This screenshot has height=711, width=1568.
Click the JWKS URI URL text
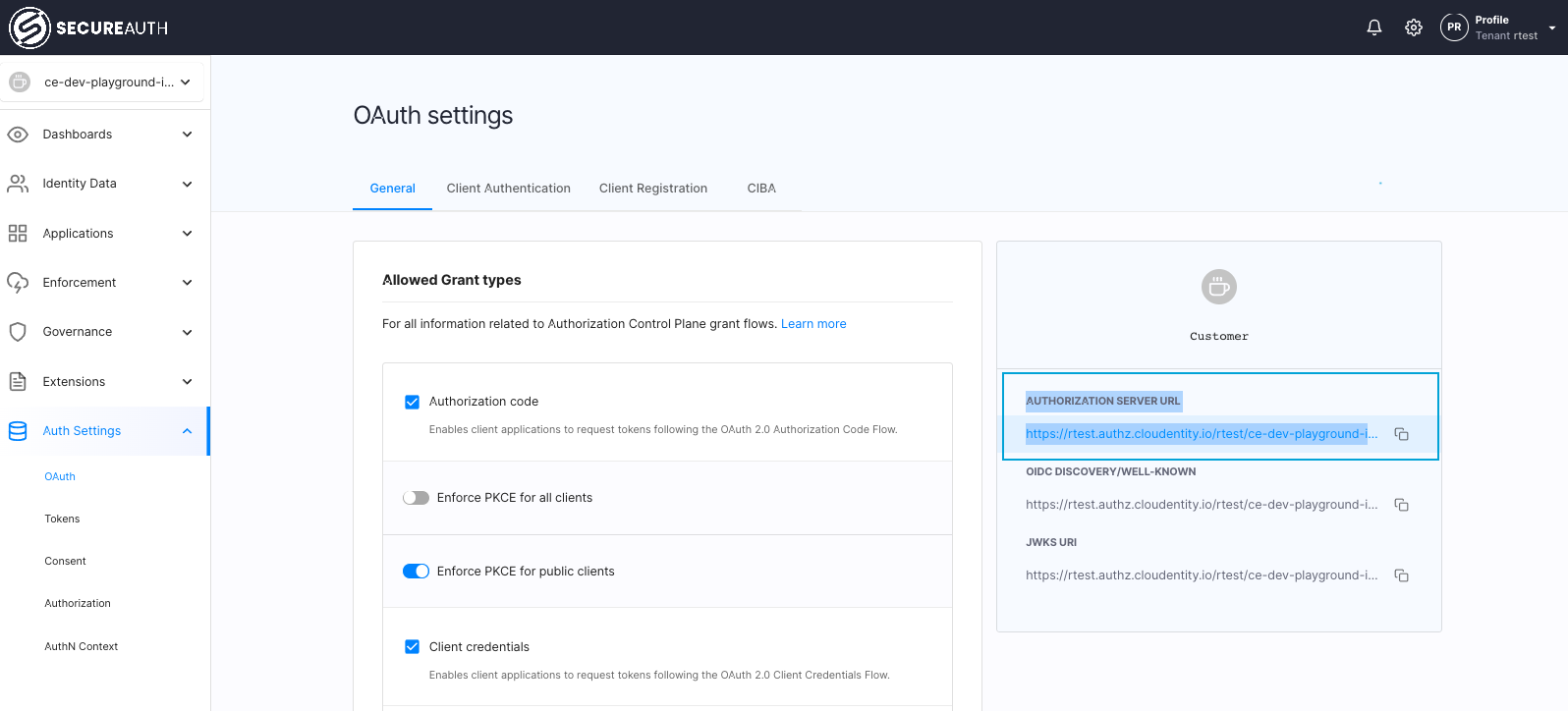pos(1202,575)
